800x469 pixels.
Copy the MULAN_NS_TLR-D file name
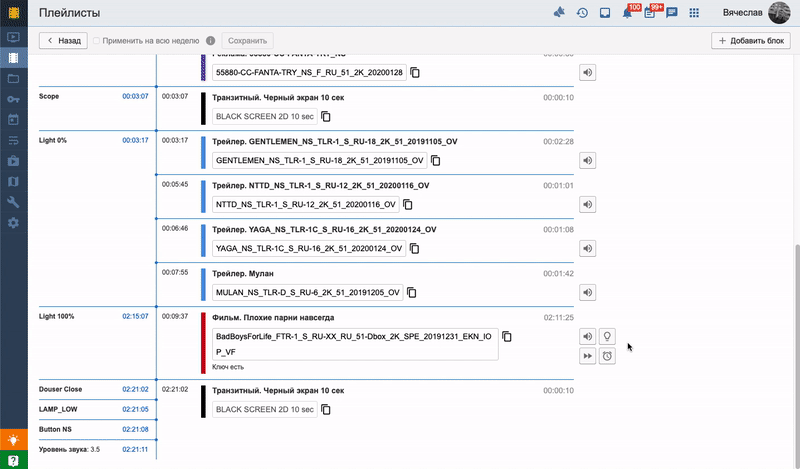pos(412,292)
